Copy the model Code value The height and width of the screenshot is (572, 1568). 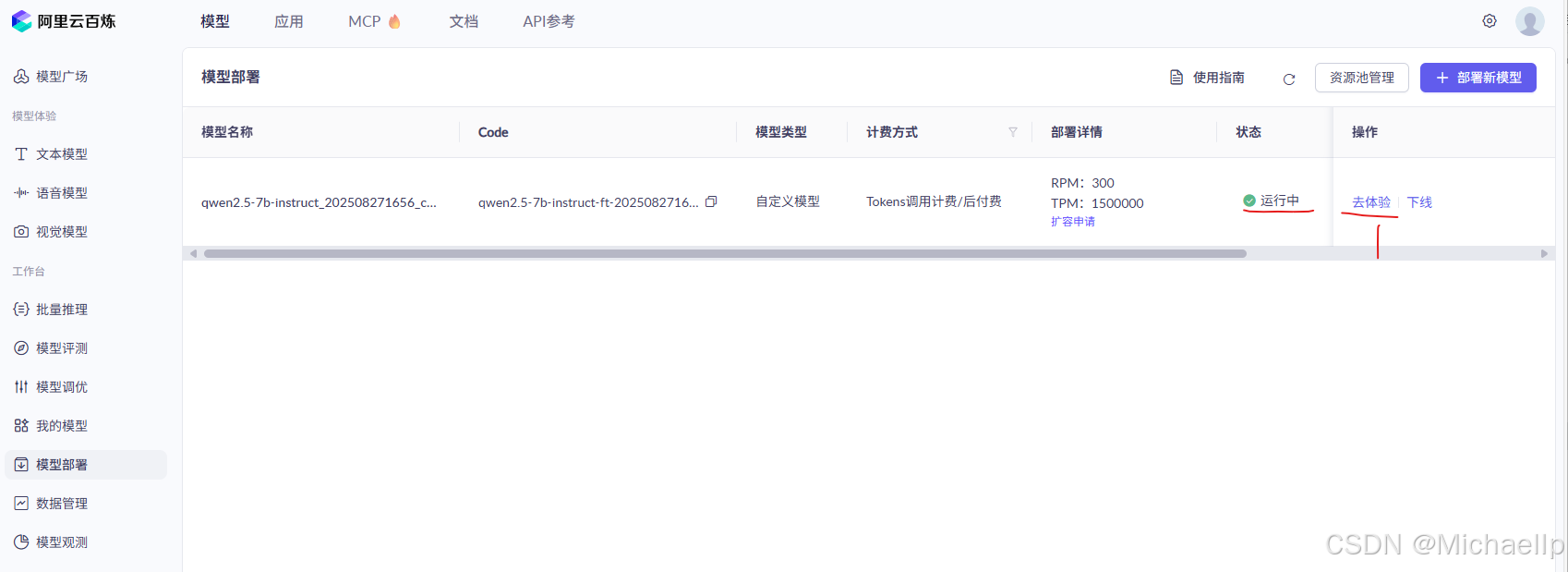coord(711,201)
